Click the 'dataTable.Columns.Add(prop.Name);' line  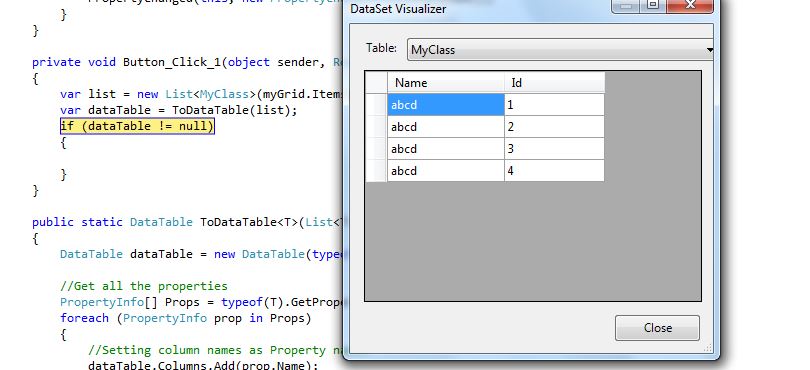[202, 365]
